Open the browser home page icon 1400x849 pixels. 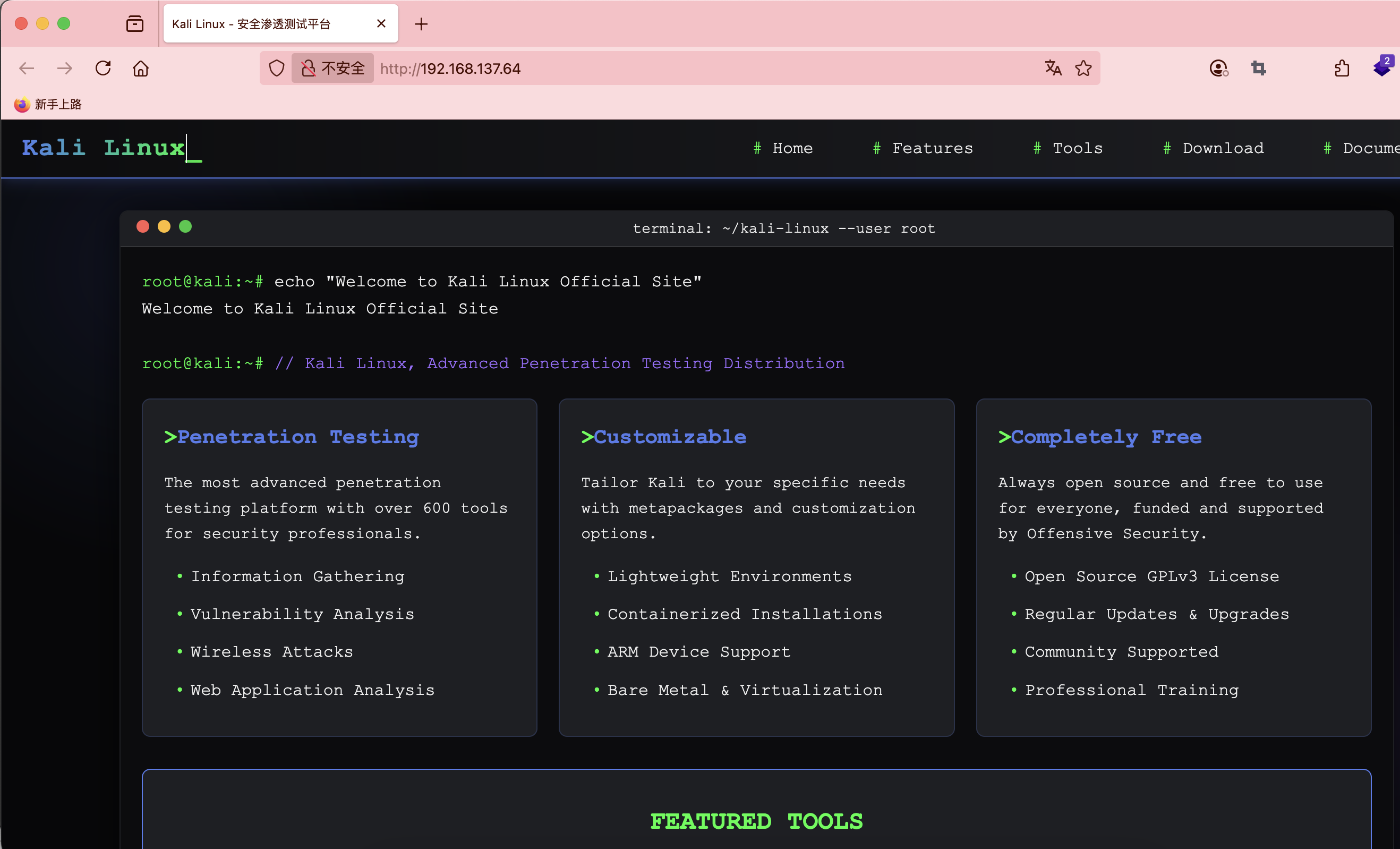(x=140, y=69)
